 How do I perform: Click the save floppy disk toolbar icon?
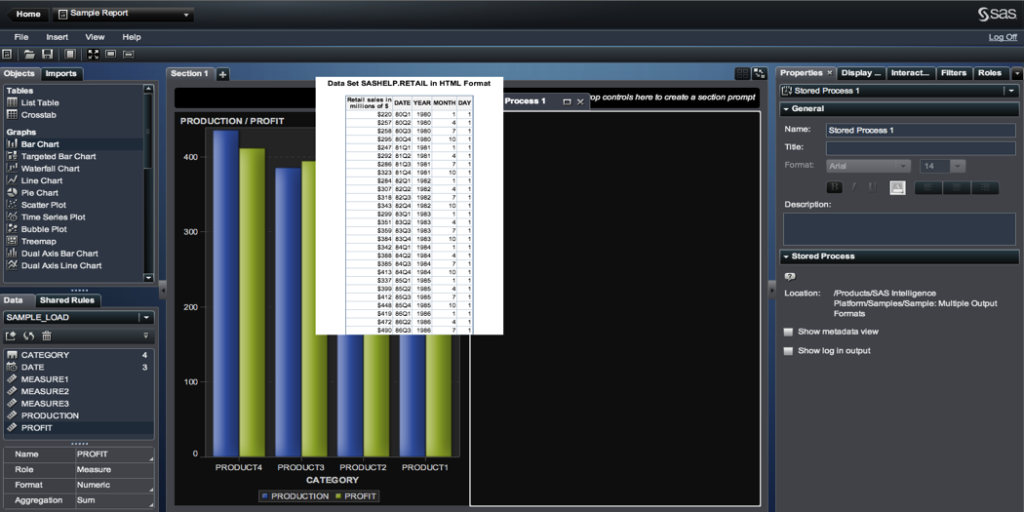click(48, 54)
